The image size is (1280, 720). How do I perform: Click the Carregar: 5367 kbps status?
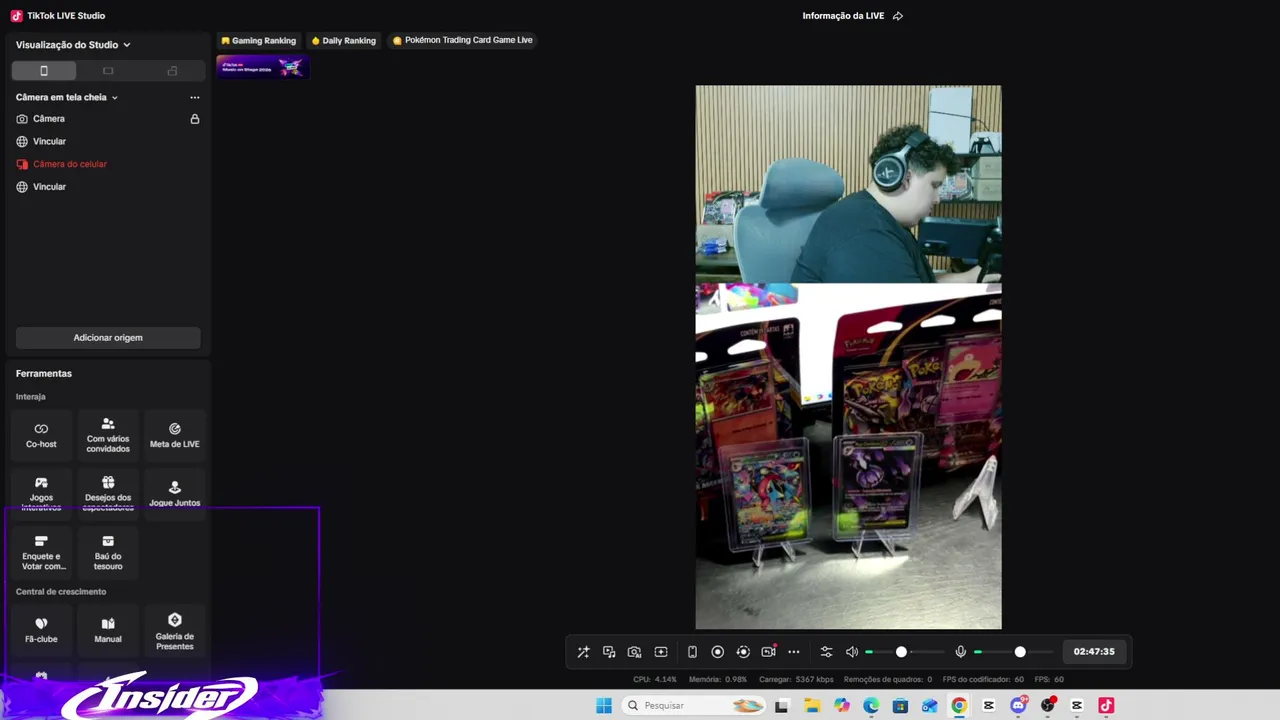click(x=796, y=680)
